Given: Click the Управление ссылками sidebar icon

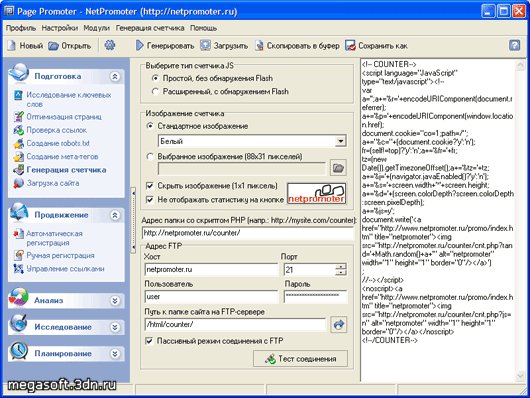Looking at the screenshot, I should tap(19, 268).
